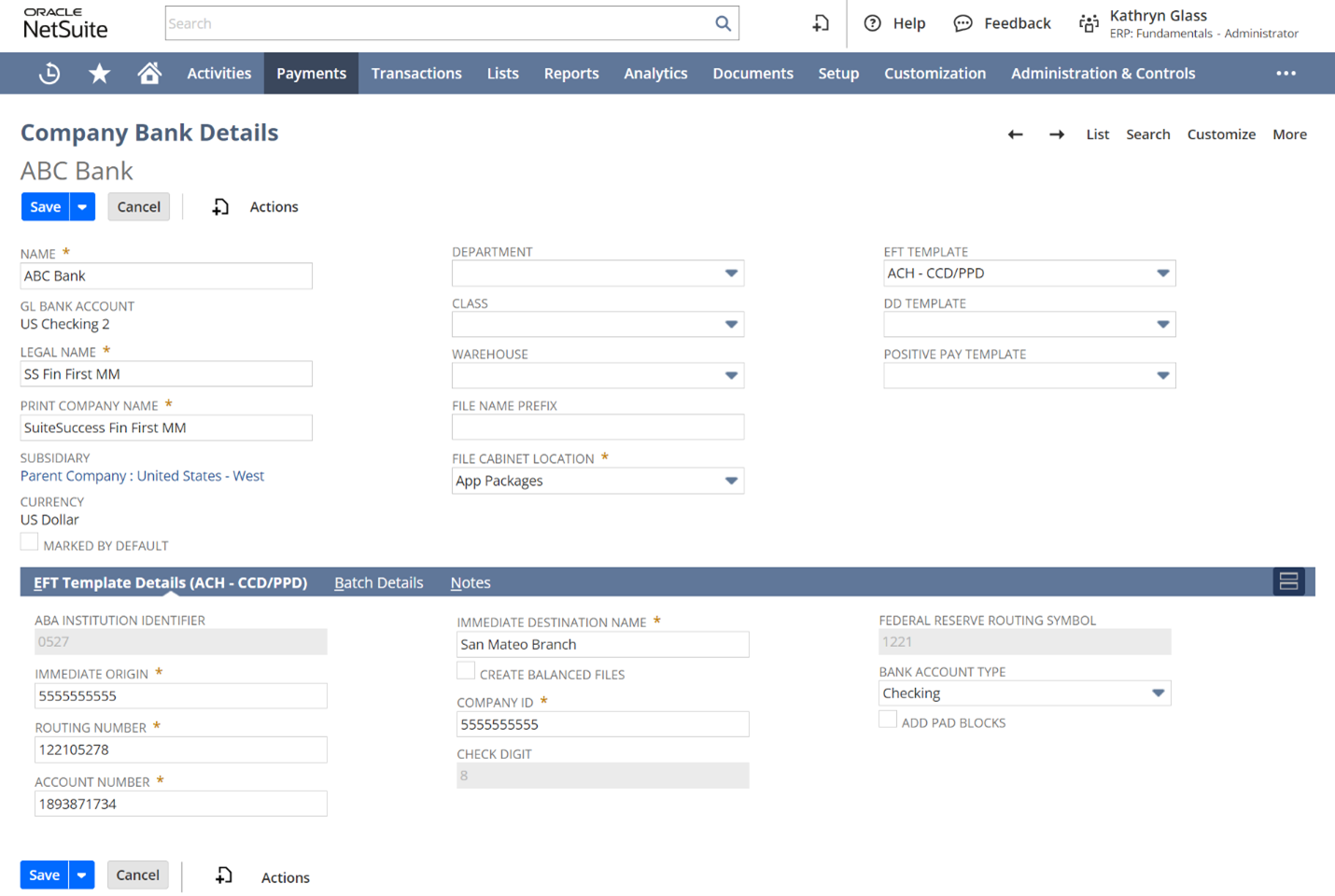Go to dashboard with the home icon

pos(149,73)
